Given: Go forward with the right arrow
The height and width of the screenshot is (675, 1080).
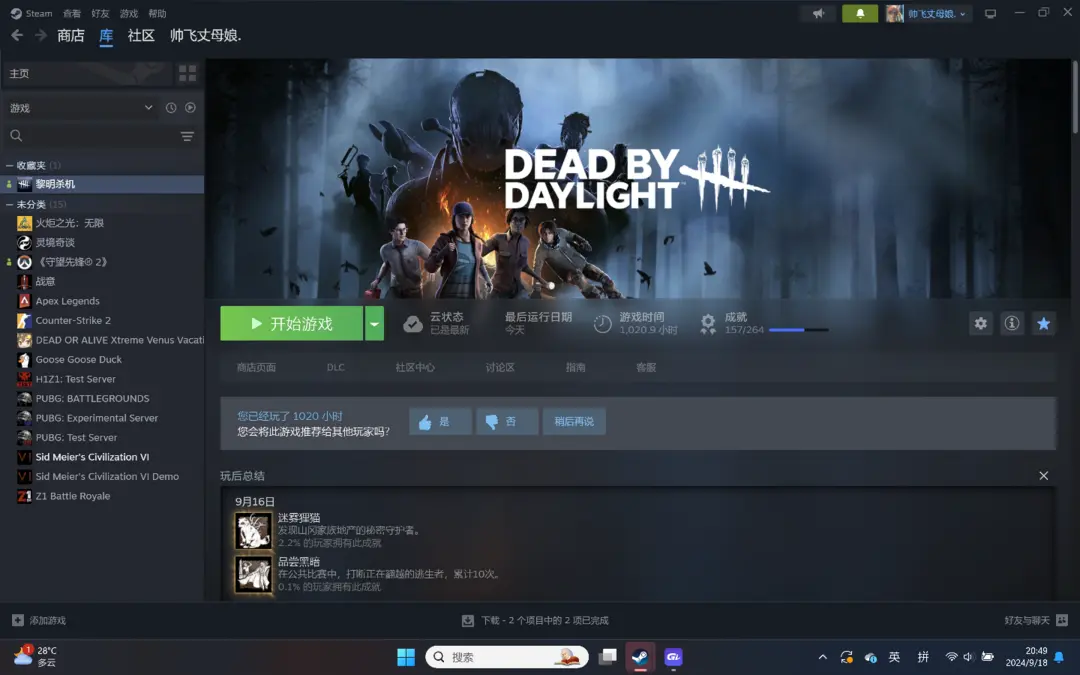Looking at the screenshot, I should [41, 35].
